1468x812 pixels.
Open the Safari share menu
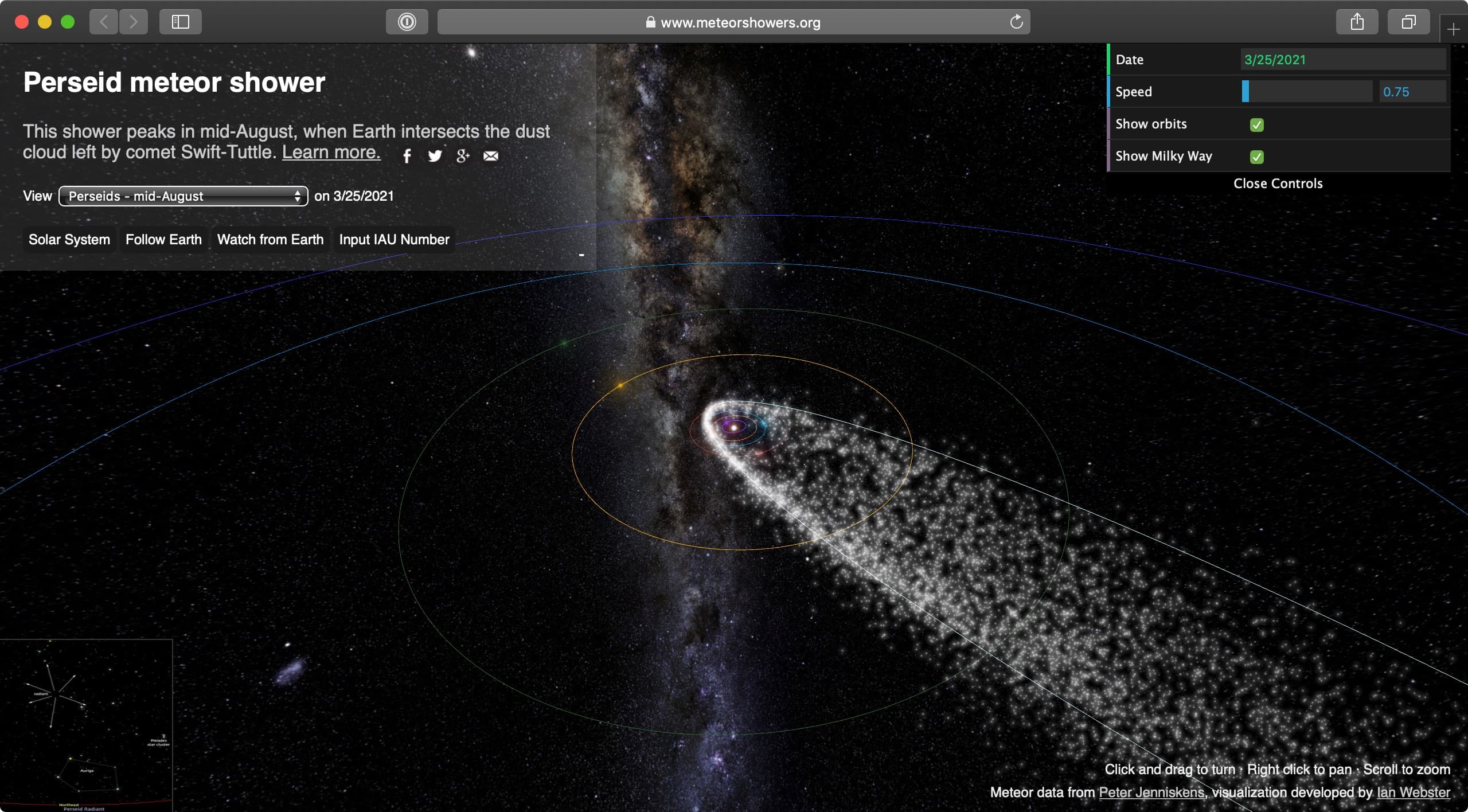click(1357, 22)
